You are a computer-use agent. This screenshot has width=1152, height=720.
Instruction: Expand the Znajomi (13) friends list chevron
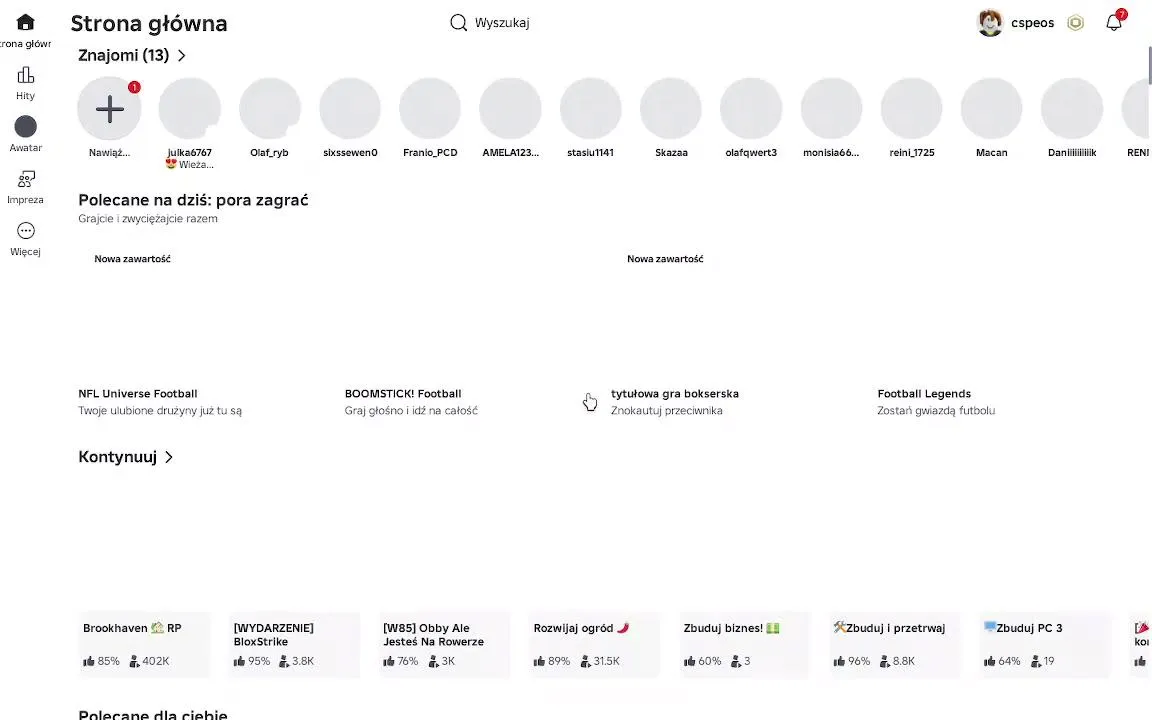click(x=181, y=56)
